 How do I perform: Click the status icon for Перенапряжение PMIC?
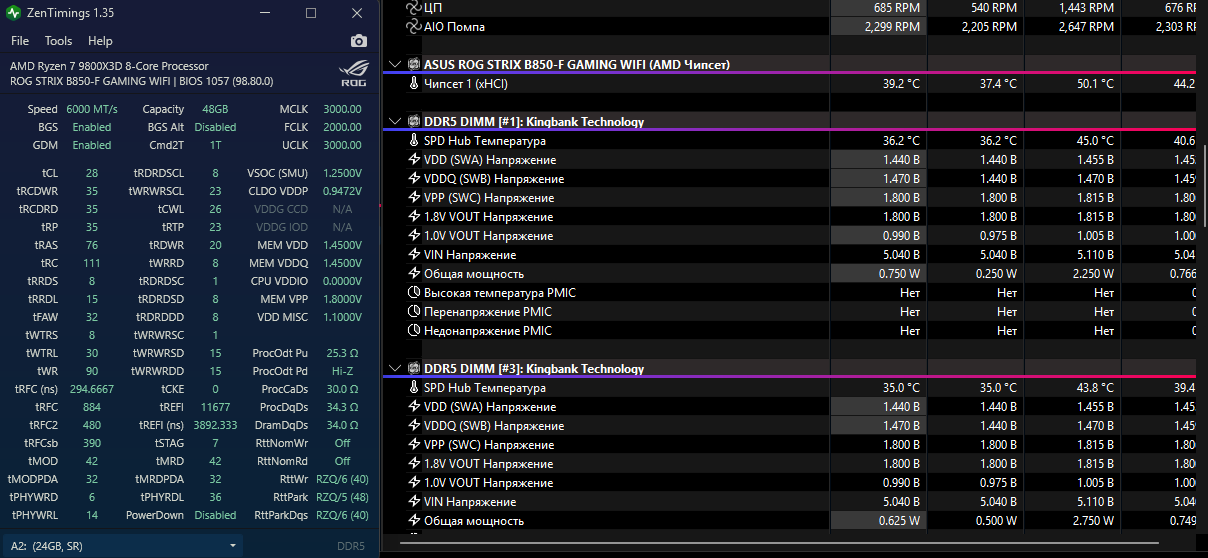(x=414, y=312)
